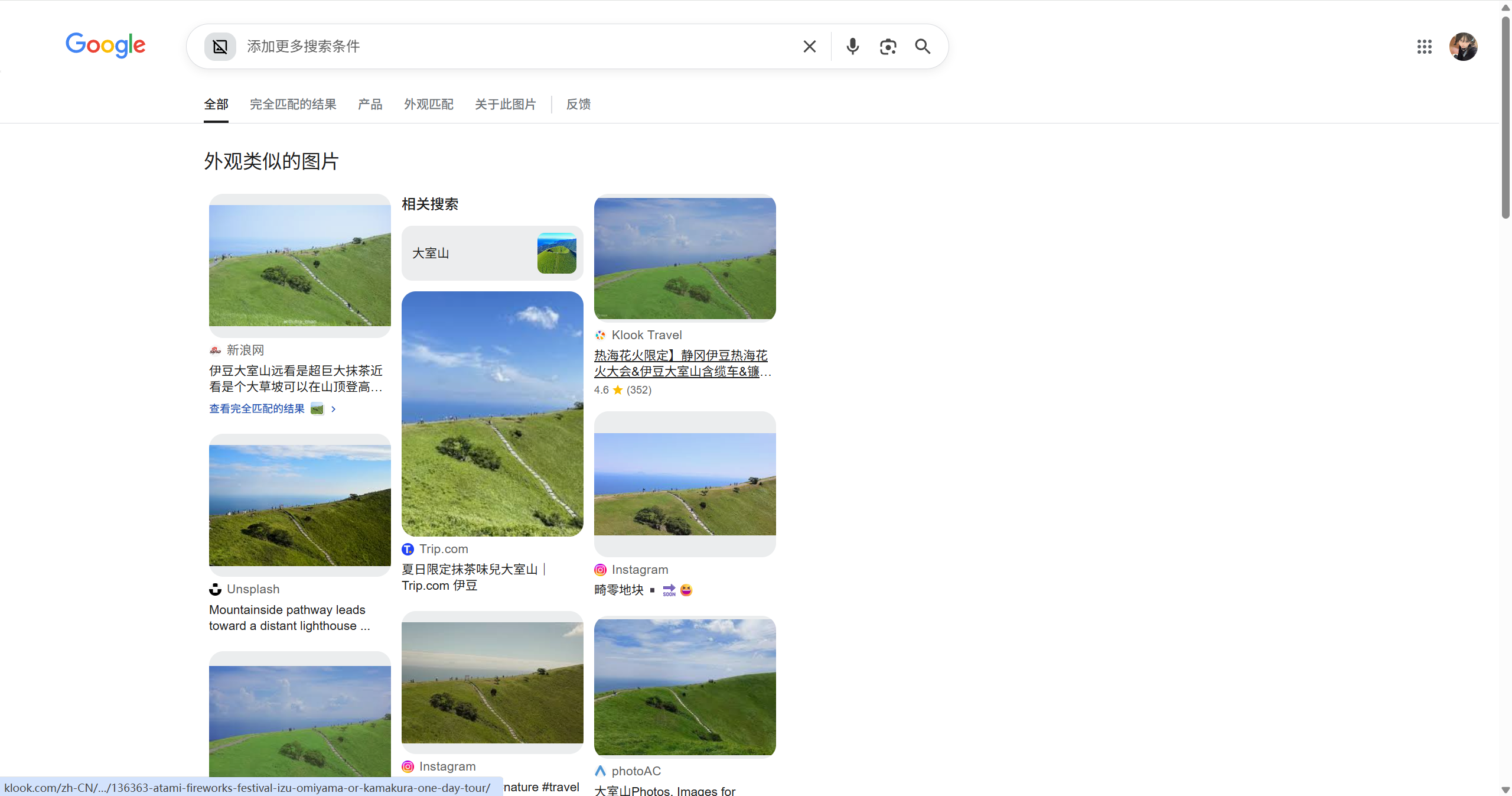This screenshot has height=796, width=1512.
Task: Click the 反馈 link
Action: [578, 105]
